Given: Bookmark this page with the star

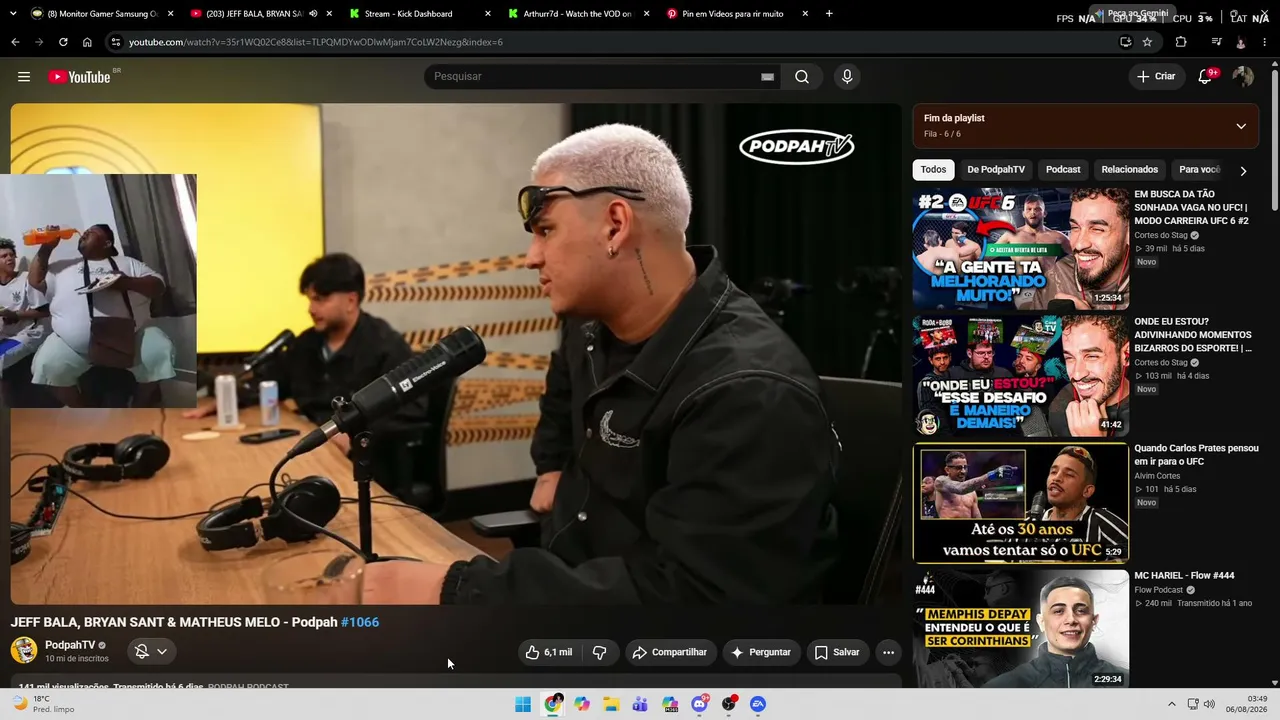Looking at the screenshot, I should 1147,42.
